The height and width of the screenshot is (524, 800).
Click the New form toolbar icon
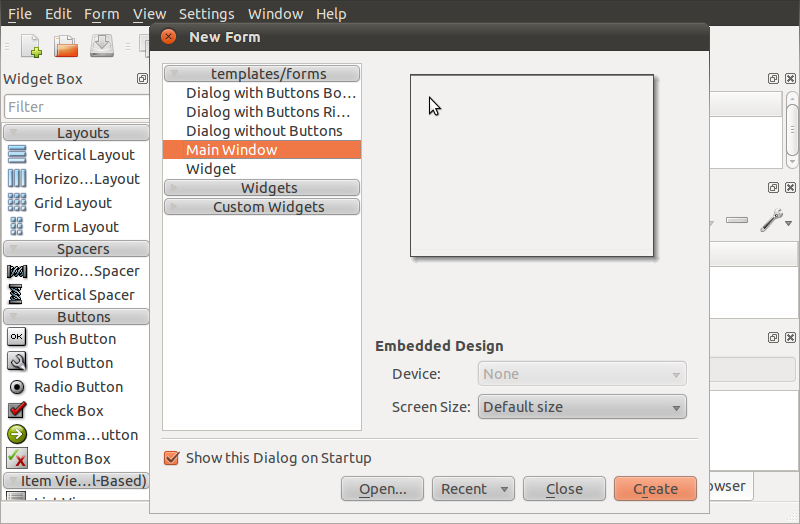32,46
